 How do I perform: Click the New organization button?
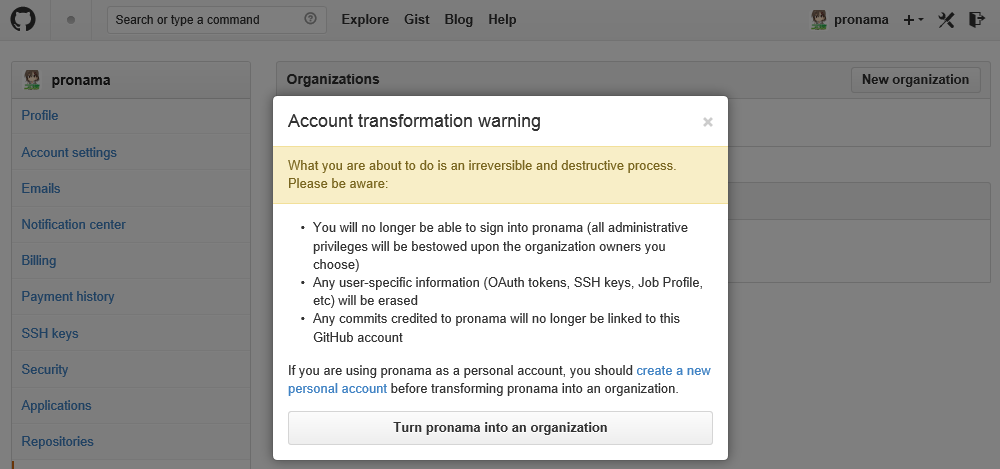coord(915,80)
